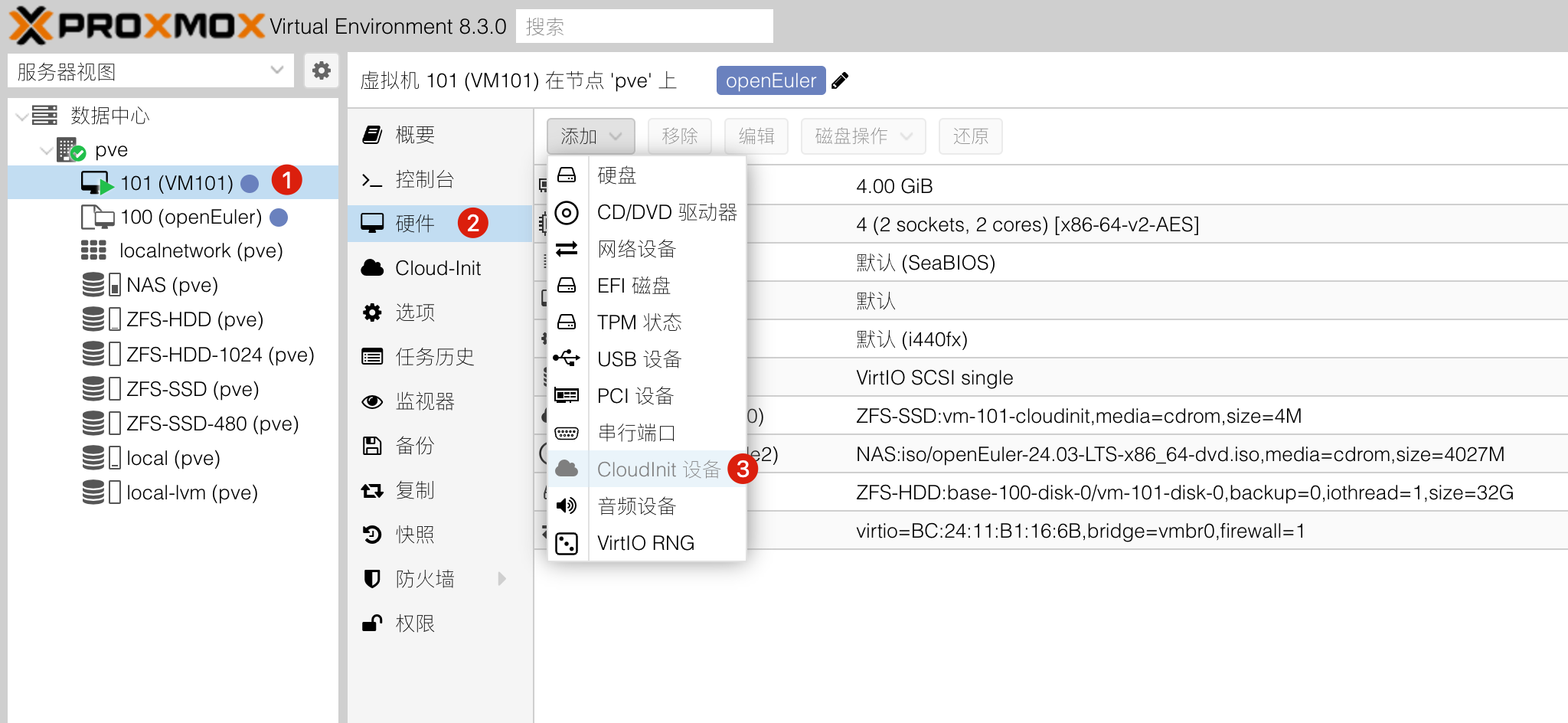Viewport: 1568px width, 723px height.
Task: Click the 还原 button
Action: pyautogui.click(x=971, y=136)
